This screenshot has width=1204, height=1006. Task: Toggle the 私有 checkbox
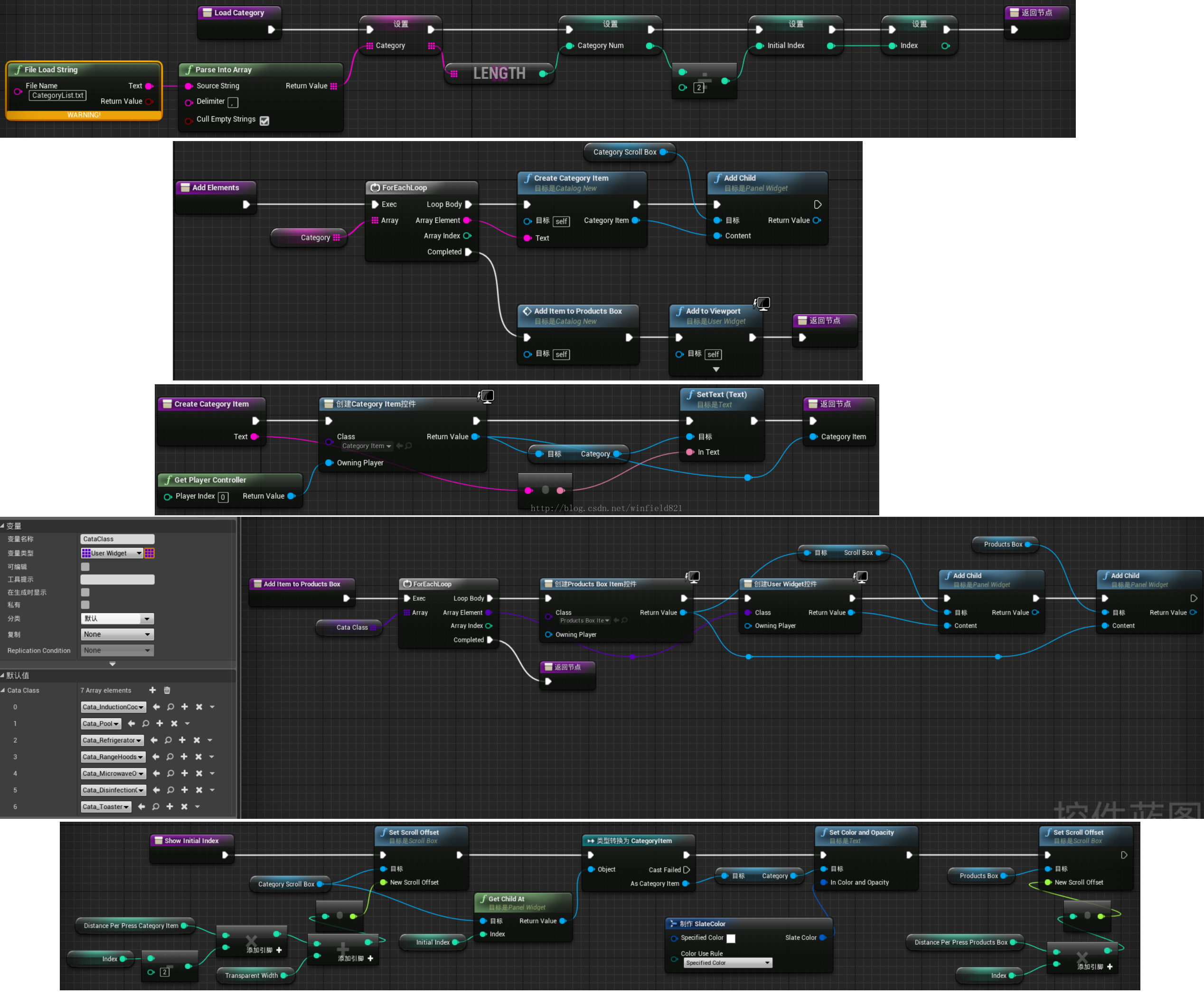(85, 605)
